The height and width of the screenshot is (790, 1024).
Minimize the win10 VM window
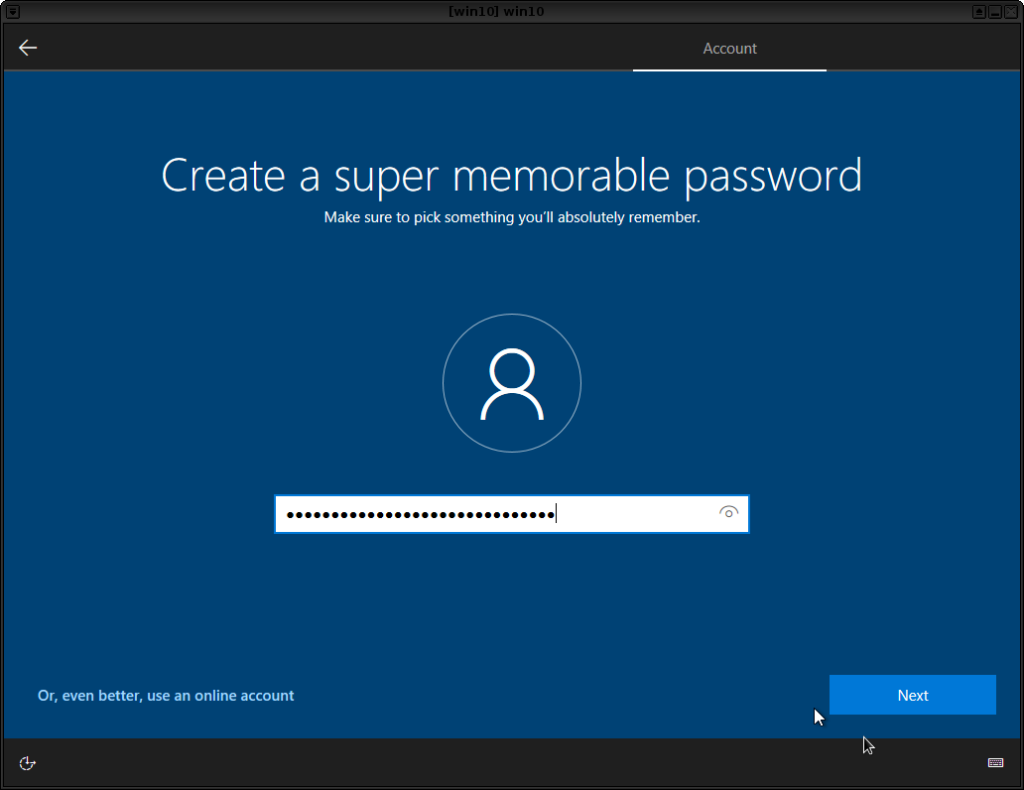point(995,12)
